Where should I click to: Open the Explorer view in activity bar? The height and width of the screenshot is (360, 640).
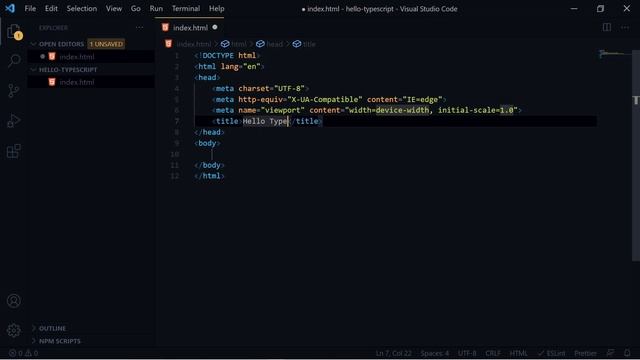(14, 32)
